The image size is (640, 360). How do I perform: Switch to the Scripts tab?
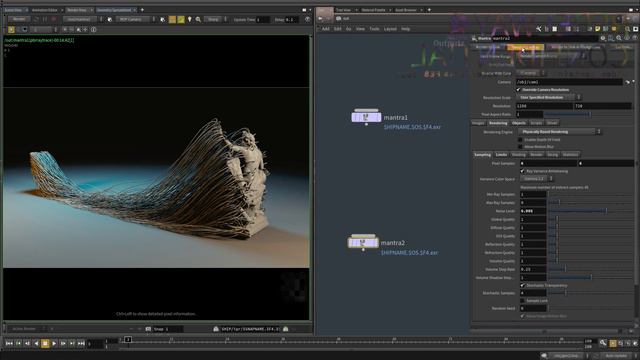pyautogui.click(x=536, y=123)
